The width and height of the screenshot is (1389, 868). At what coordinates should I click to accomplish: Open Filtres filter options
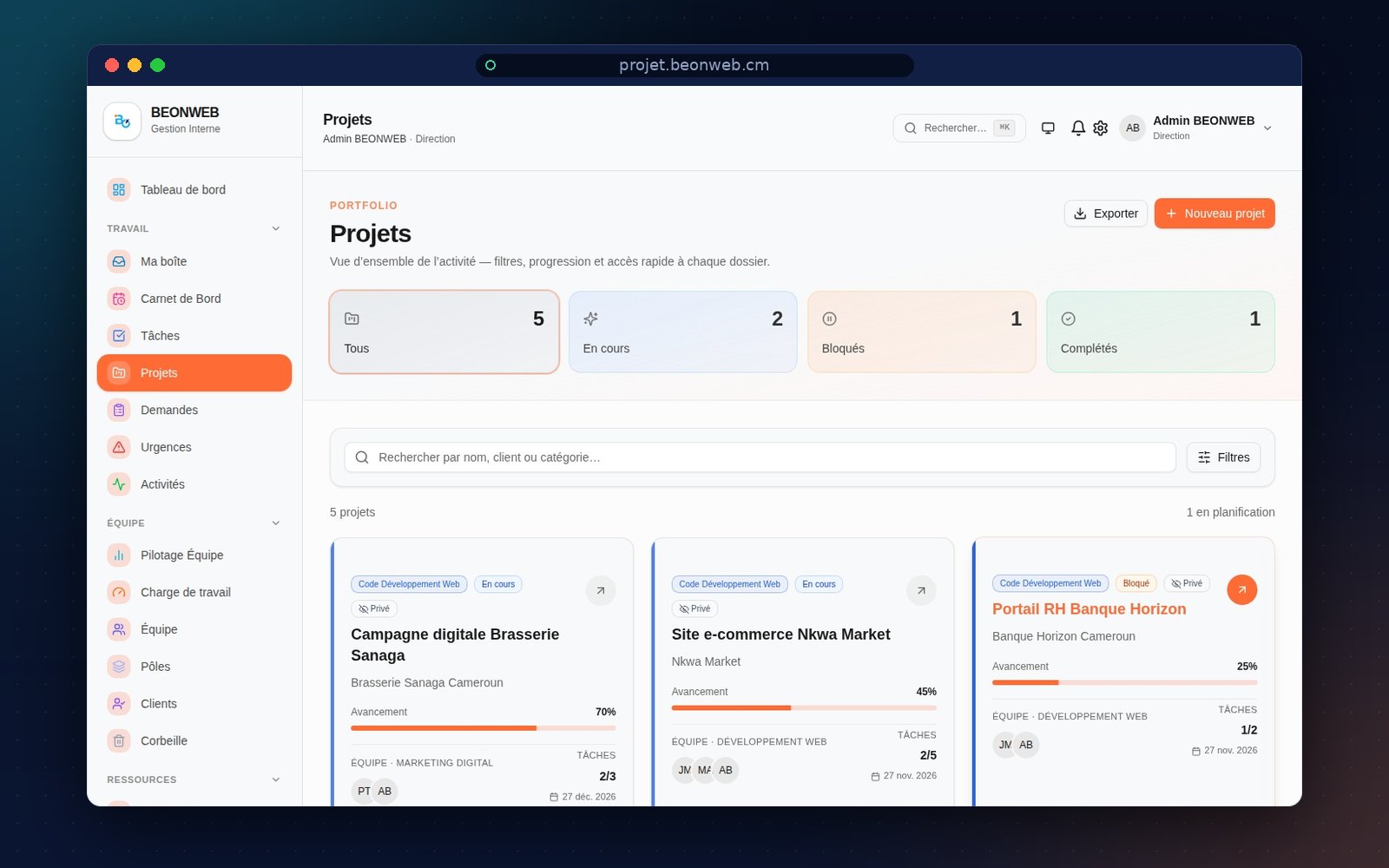pyautogui.click(x=1223, y=457)
